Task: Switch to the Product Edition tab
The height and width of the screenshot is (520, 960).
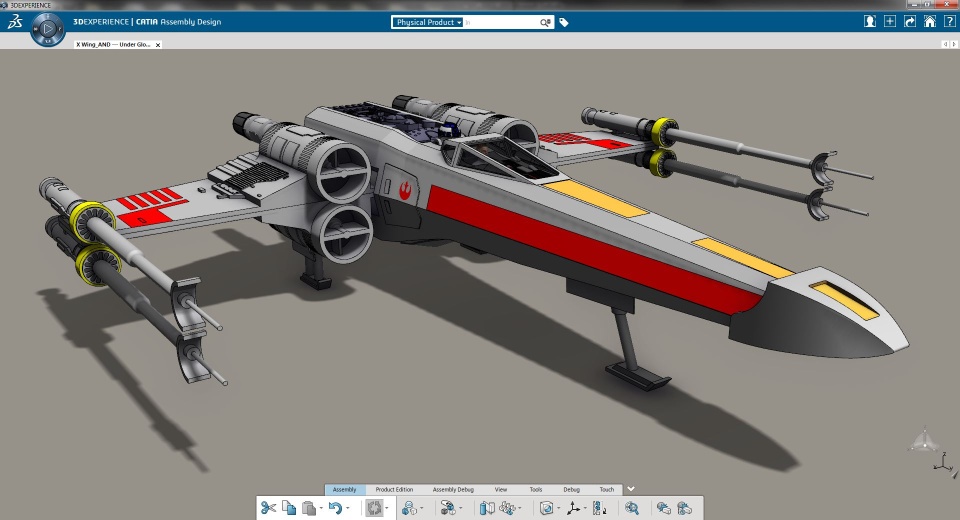Action: pyautogui.click(x=394, y=489)
